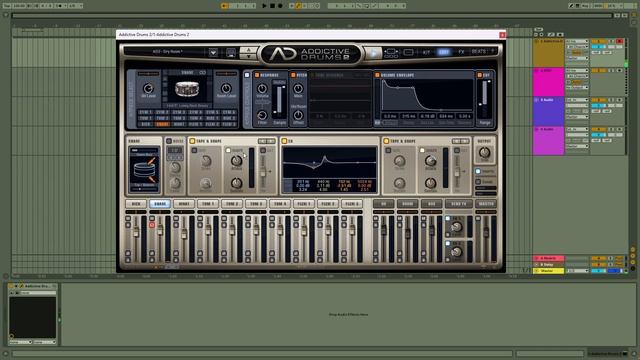Click the Ableton transport record button
The height and width of the screenshot is (360, 640).
click(280, 6)
